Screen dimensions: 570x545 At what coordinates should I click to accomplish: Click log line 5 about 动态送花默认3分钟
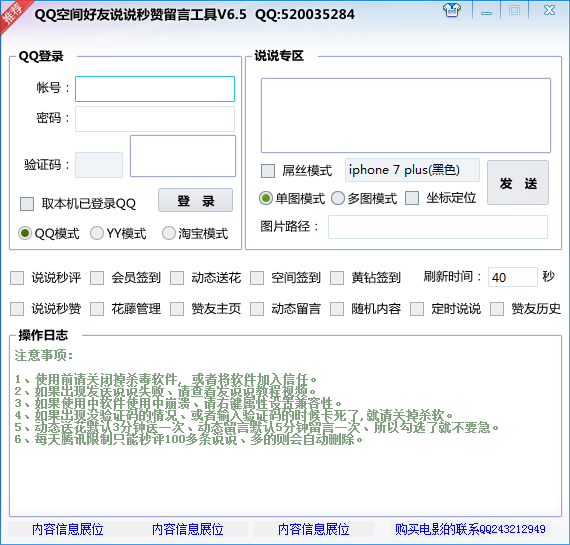[x=257, y=427]
